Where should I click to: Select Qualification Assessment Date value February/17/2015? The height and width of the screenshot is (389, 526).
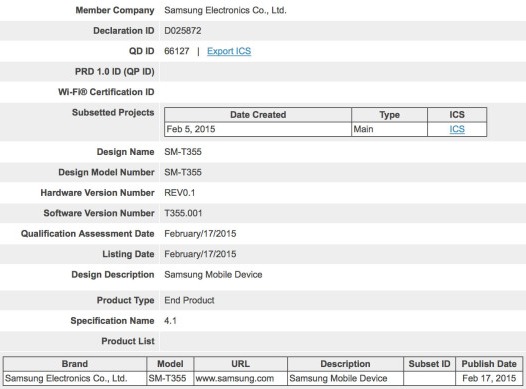tap(200, 234)
